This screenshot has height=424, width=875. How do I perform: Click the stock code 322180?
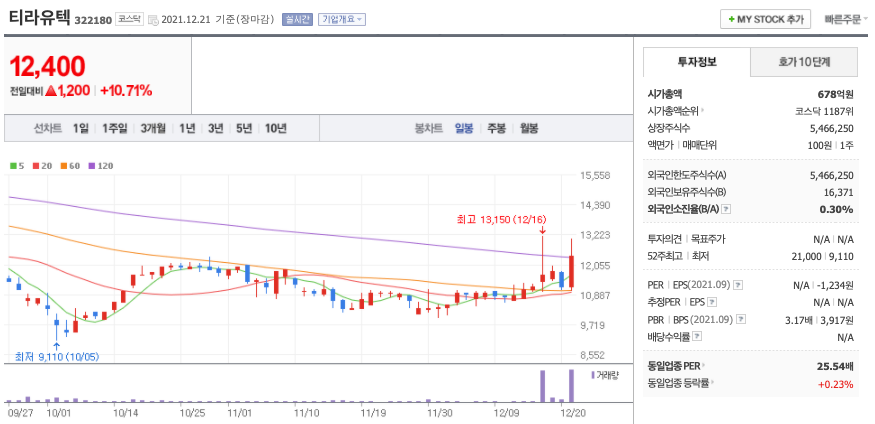(x=93, y=20)
